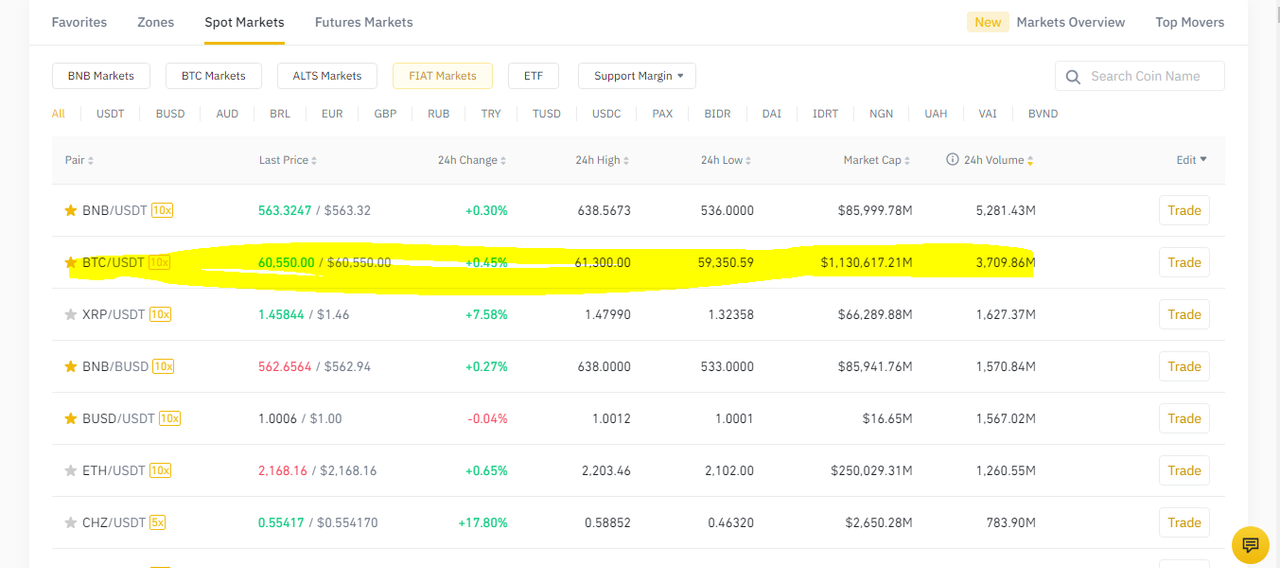This screenshot has height=568, width=1280.
Task: Filter by PAX quote currency
Action: click(x=662, y=114)
